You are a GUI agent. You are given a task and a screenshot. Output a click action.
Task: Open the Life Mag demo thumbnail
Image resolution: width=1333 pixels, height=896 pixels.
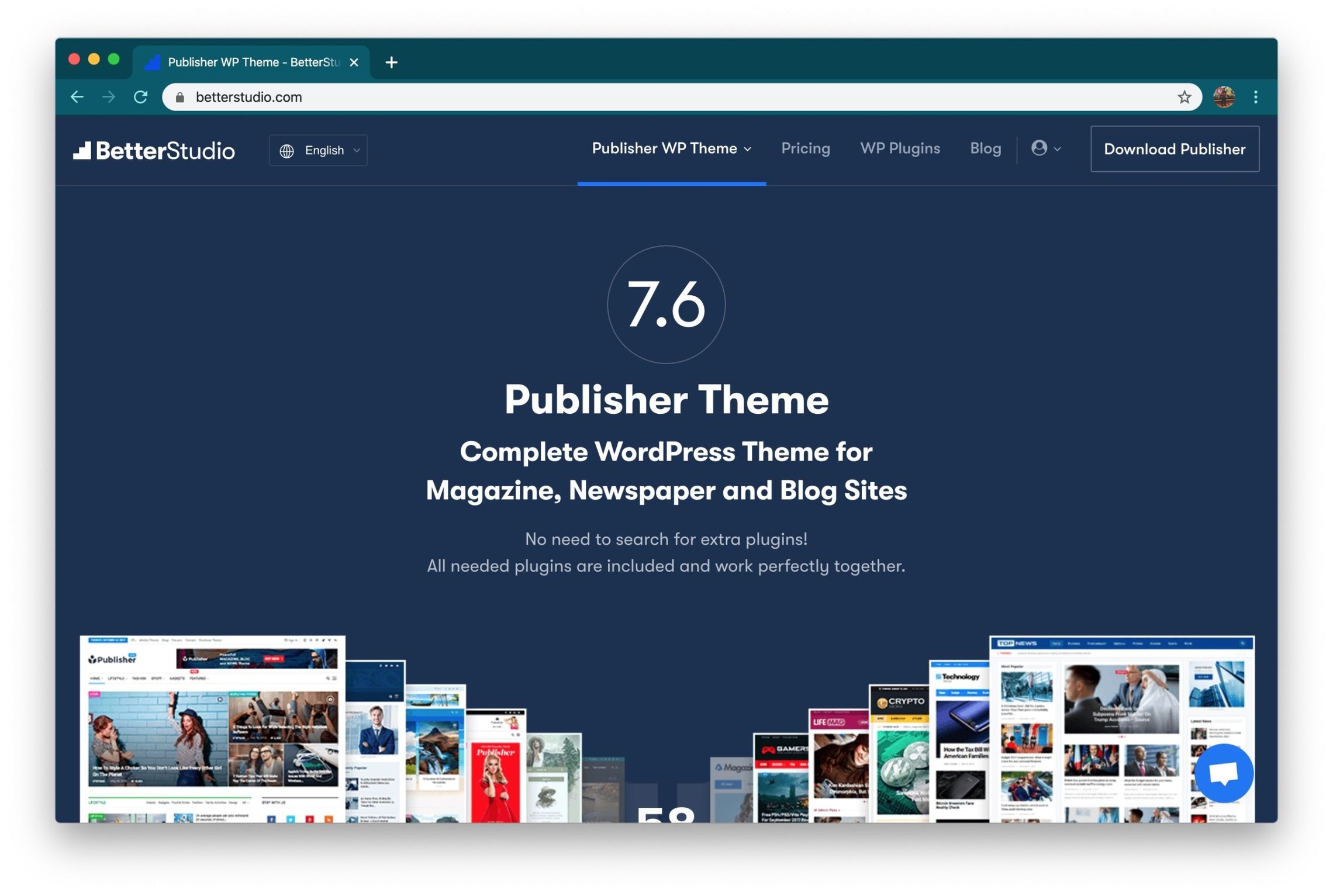(838, 766)
